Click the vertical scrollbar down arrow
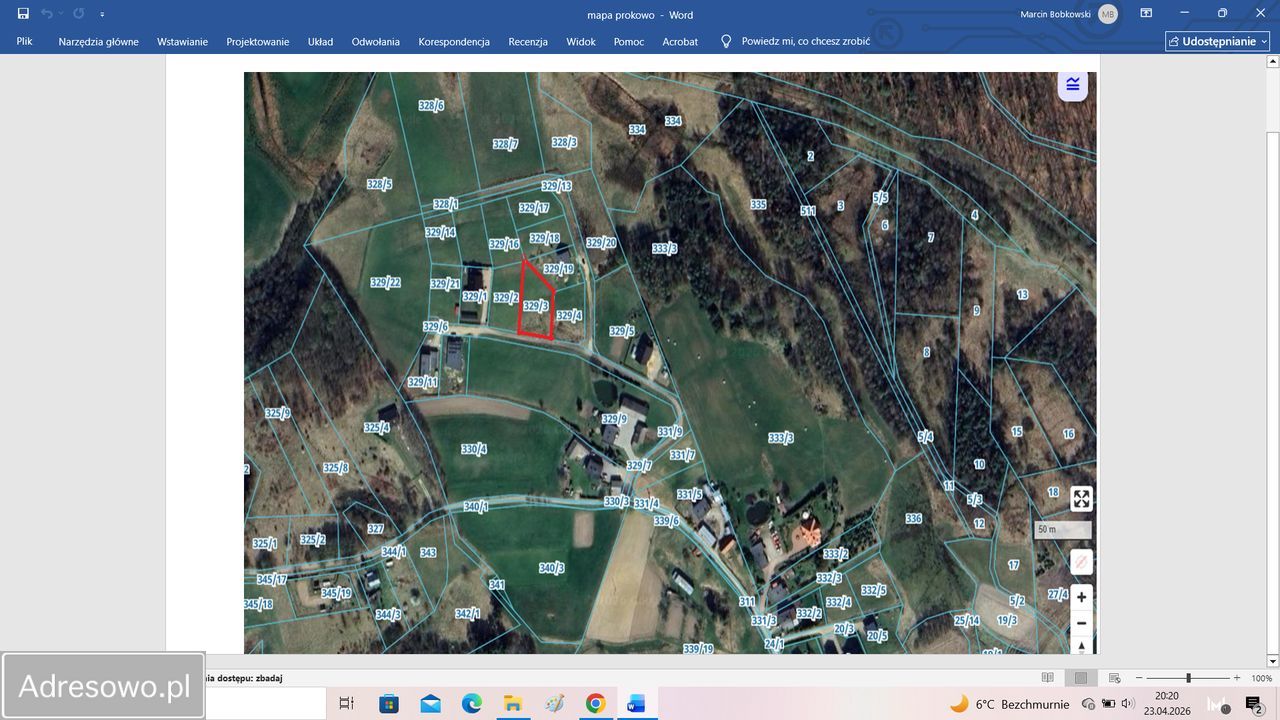1280x720 pixels. coord(1272,661)
